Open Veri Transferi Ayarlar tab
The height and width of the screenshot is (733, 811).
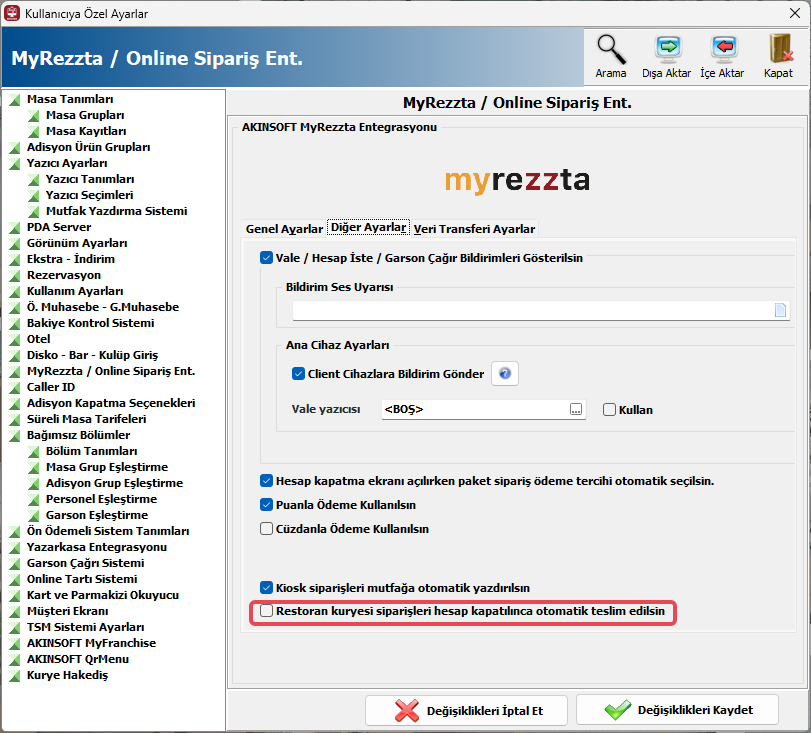pyautogui.click(x=474, y=229)
